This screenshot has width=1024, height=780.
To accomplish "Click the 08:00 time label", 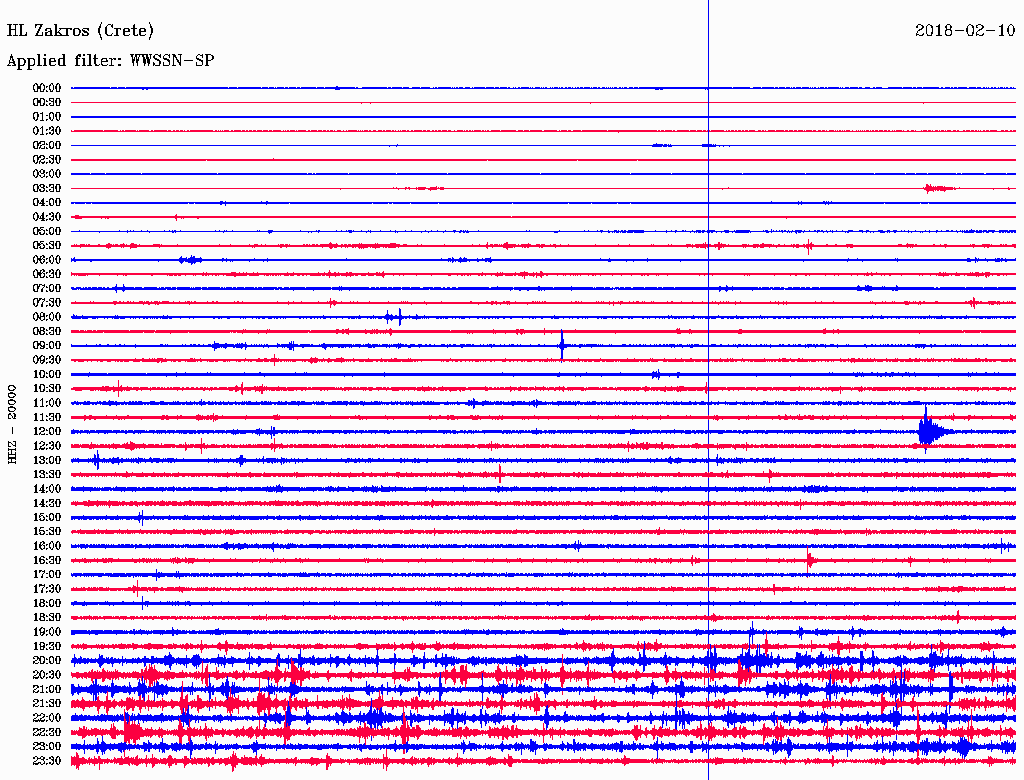I will pos(47,317).
